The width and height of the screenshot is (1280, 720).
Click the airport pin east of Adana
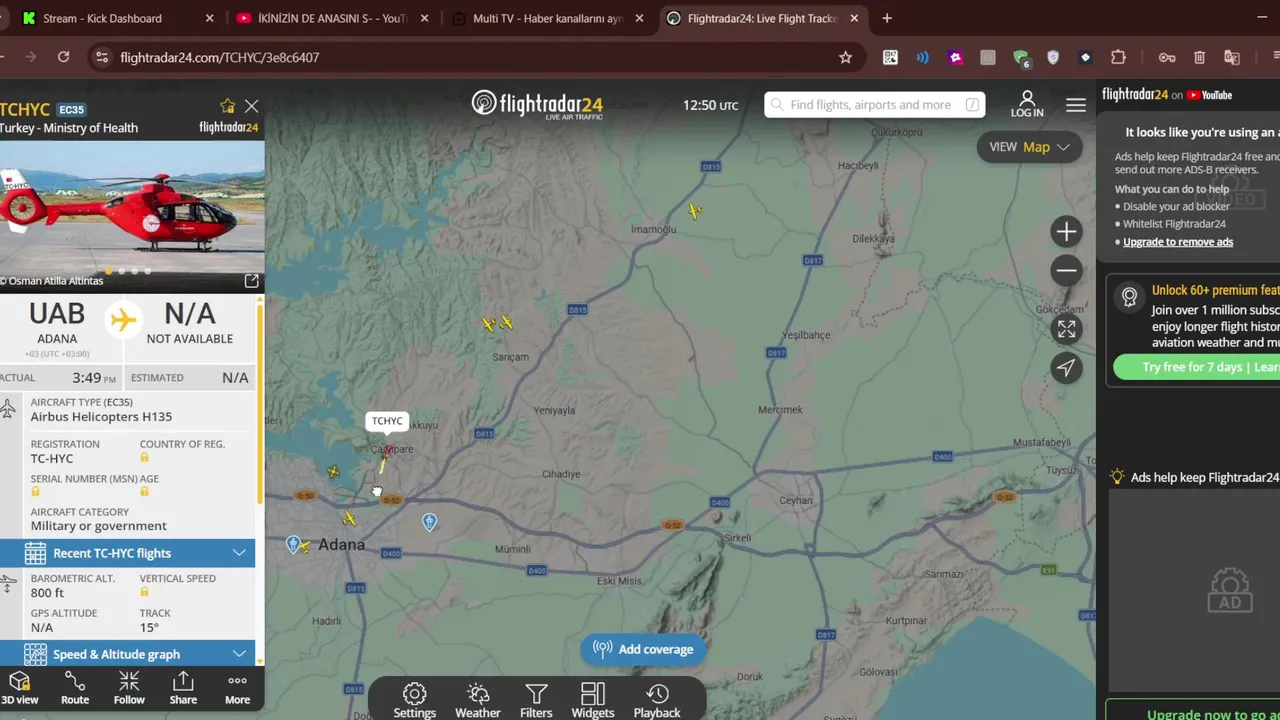pyautogui.click(x=429, y=522)
